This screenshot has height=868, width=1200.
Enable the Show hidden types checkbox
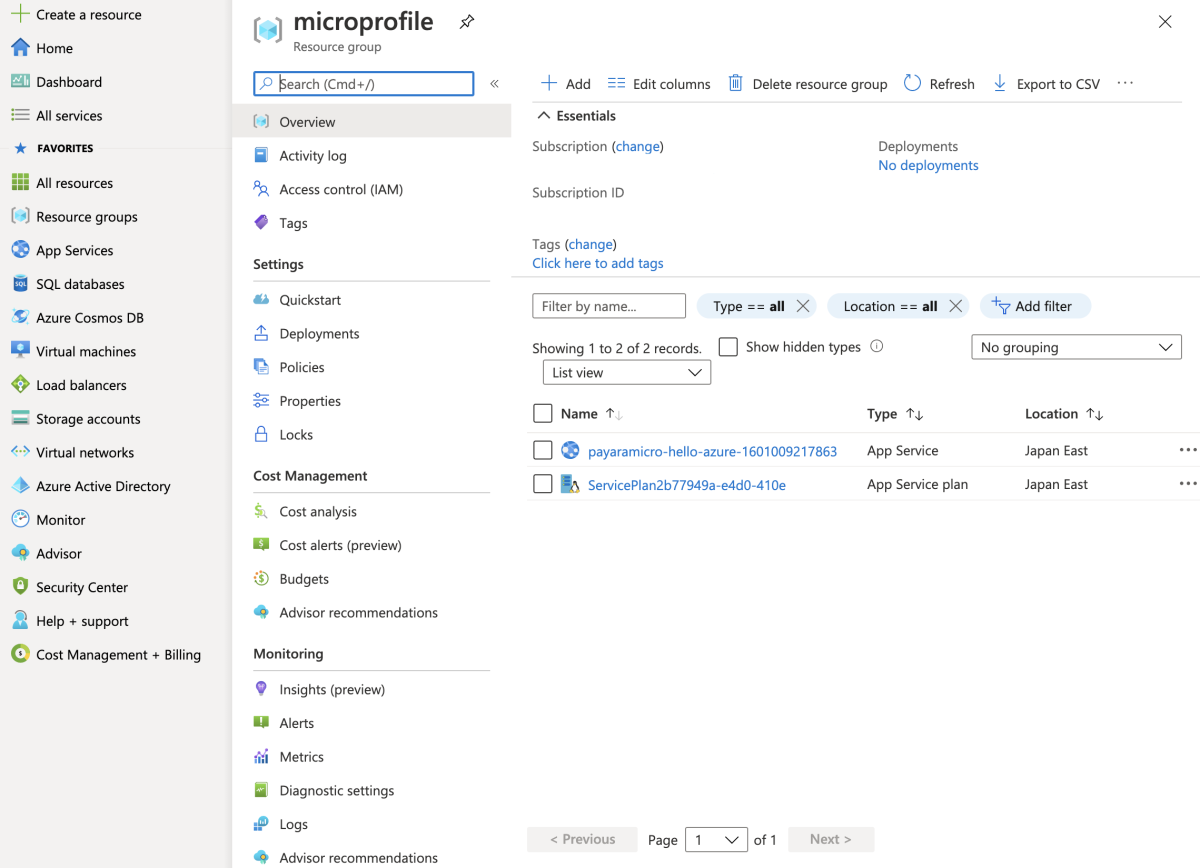click(728, 346)
